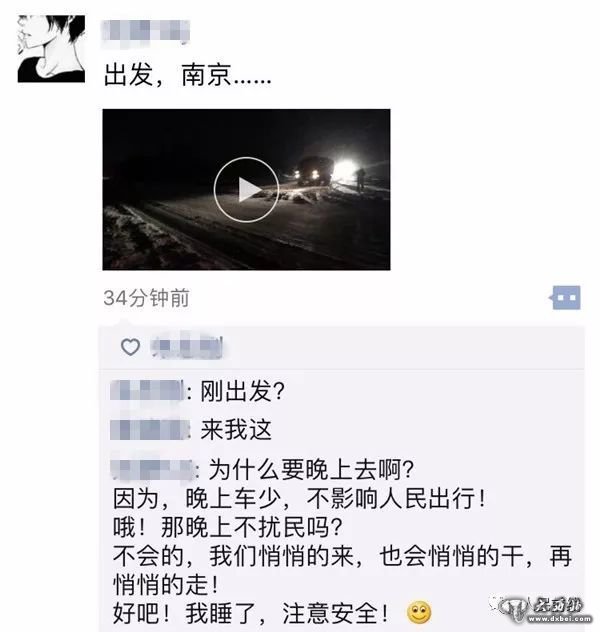This screenshot has height=632, width=600.
Task: Tap commenter name before 为什么要晚上去啊?
Action: coord(152,468)
